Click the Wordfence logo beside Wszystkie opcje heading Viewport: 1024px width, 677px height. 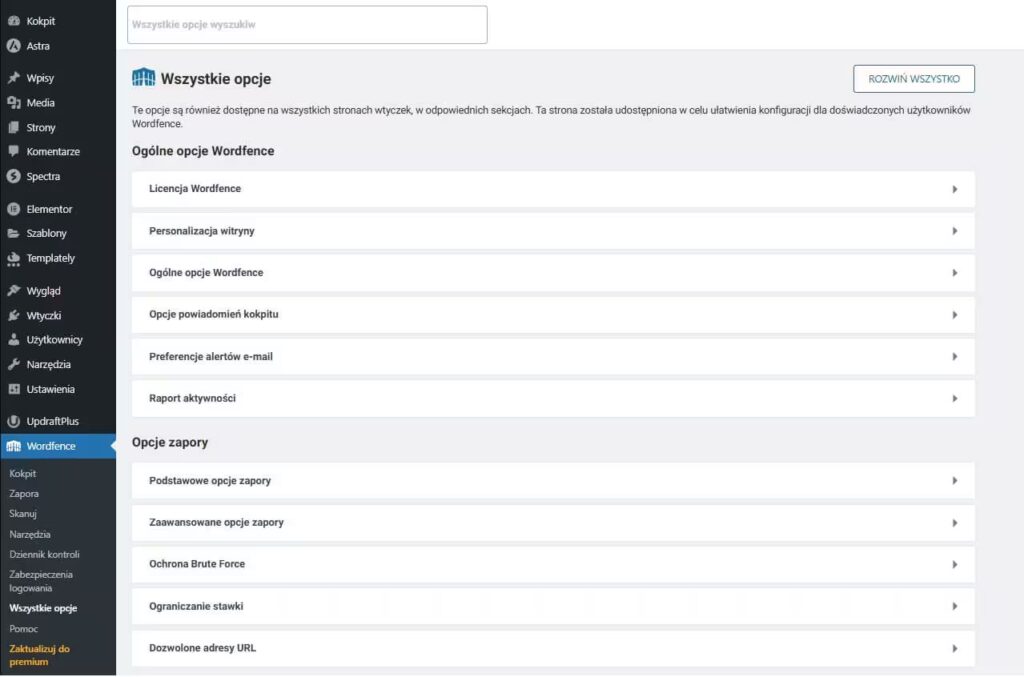(x=144, y=78)
